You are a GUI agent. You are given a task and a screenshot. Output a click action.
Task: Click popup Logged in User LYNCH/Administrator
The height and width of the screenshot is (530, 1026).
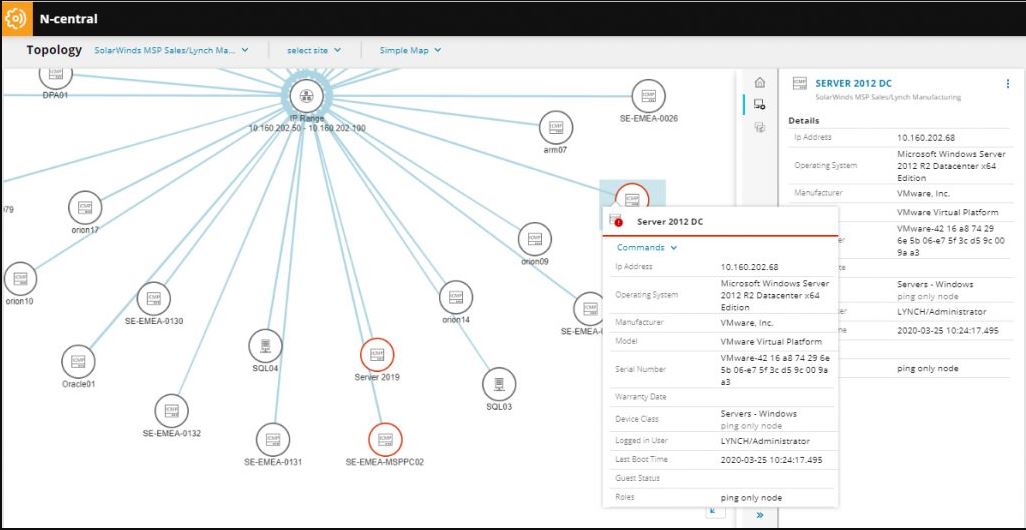coord(765,441)
